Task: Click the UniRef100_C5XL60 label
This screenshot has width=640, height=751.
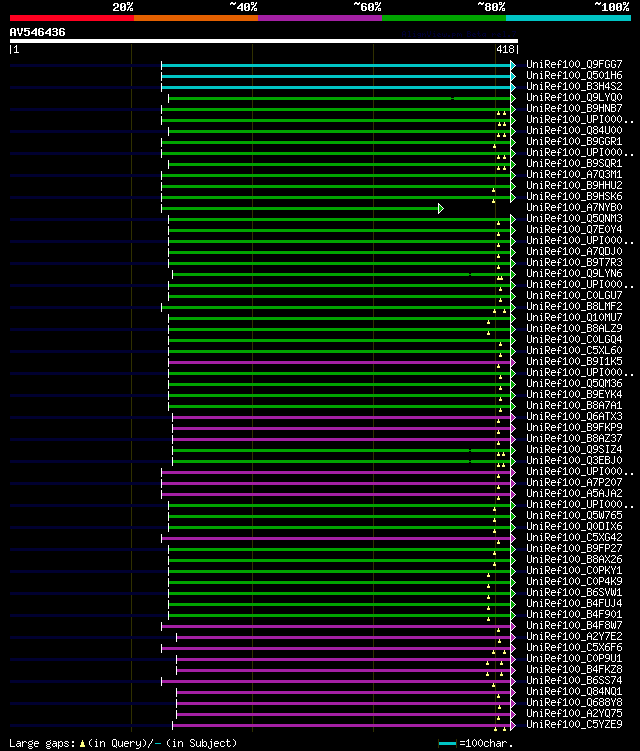Action: 574,351
